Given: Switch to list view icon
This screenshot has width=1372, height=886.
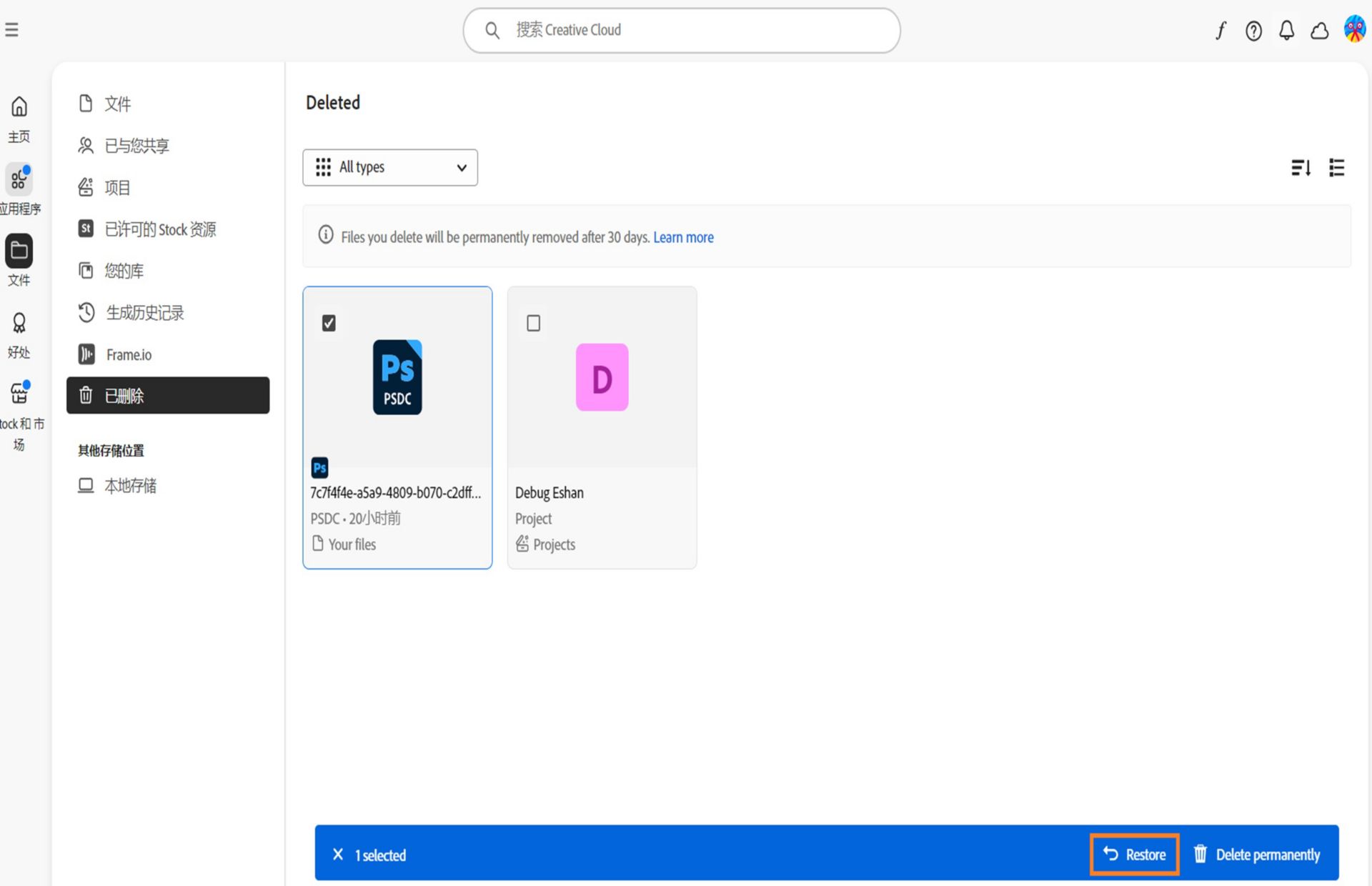Looking at the screenshot, I should click(x=1336, y=168).
